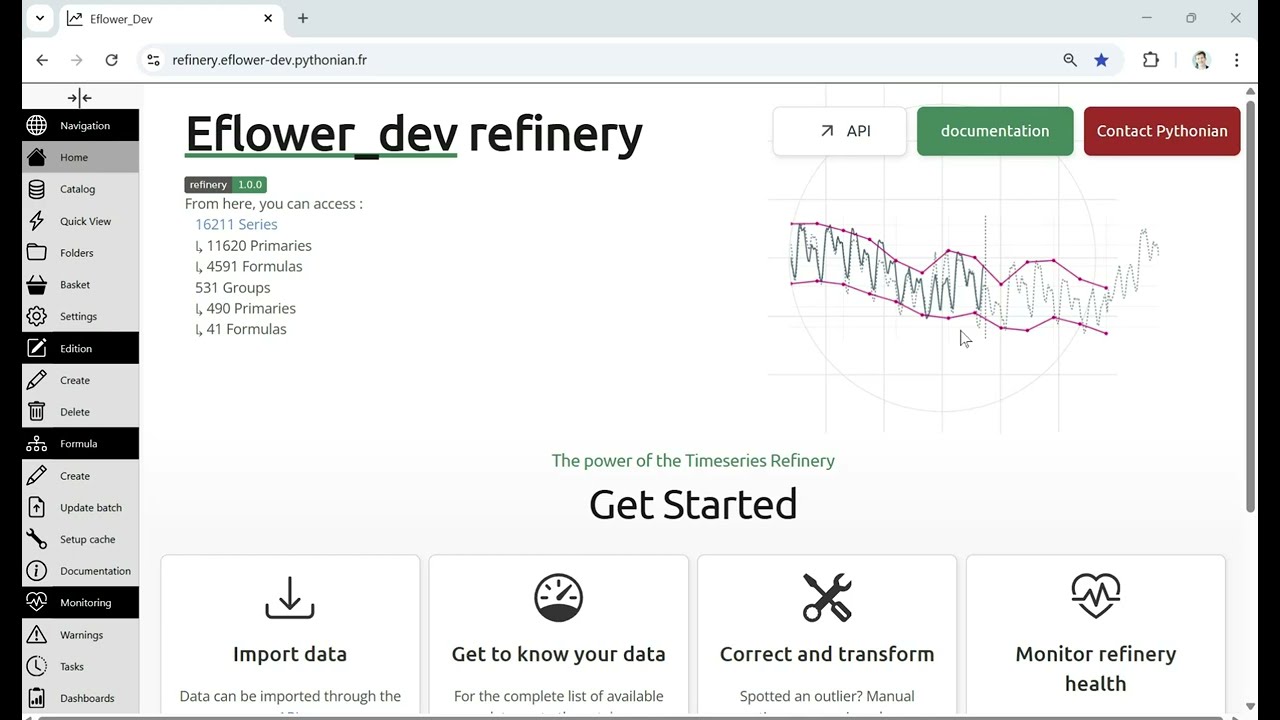Click the API button
The image size is (1280, 720).
[840, 131]
